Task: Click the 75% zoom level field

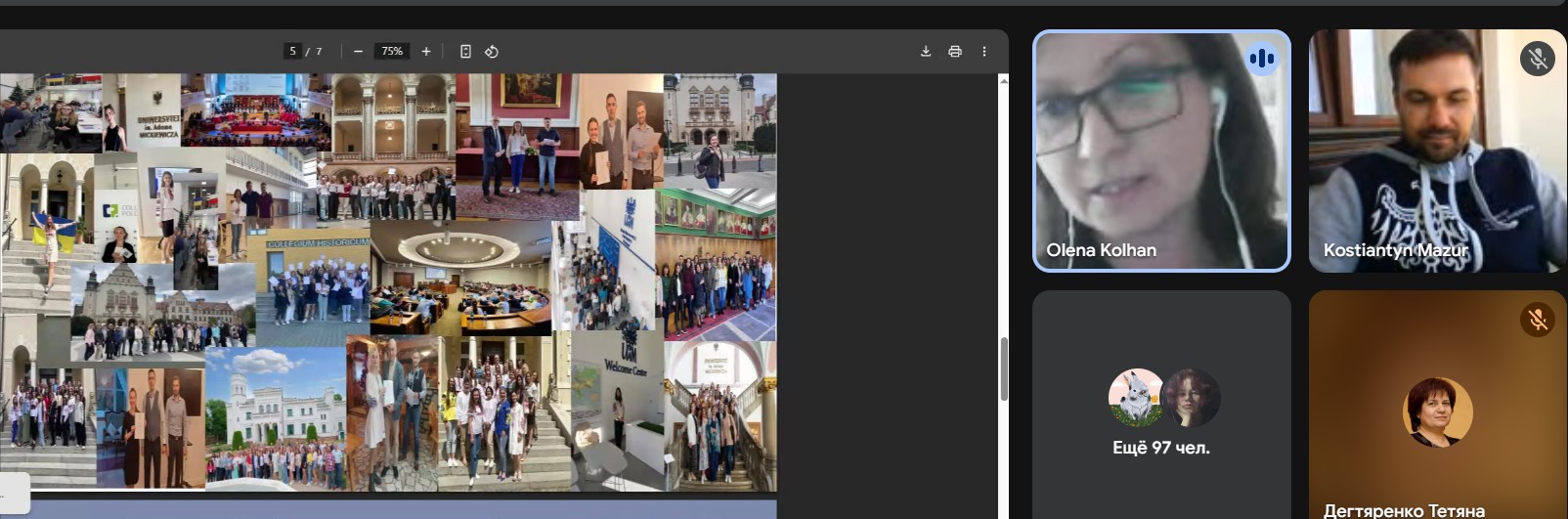Action: [x=392, y=52]
